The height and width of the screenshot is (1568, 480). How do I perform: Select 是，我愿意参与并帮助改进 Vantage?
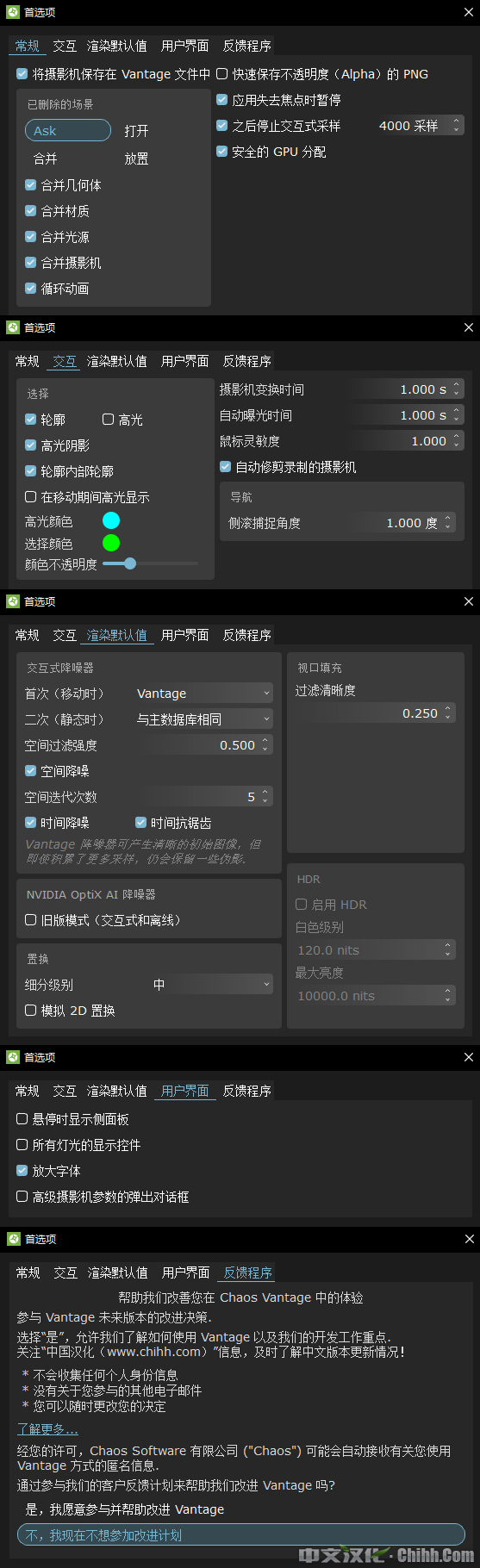point(125,1509)
